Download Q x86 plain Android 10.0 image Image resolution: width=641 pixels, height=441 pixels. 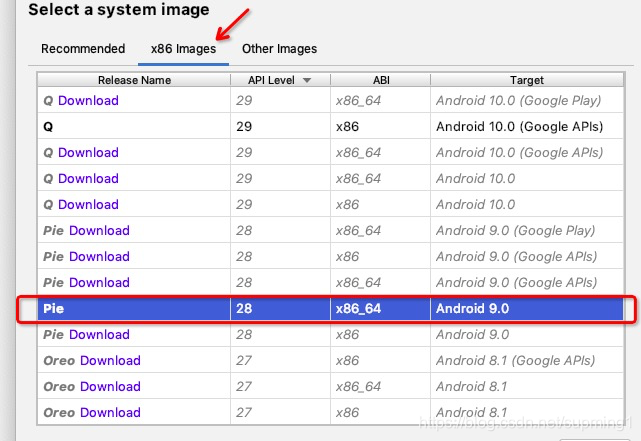click(x=88, y=204)
